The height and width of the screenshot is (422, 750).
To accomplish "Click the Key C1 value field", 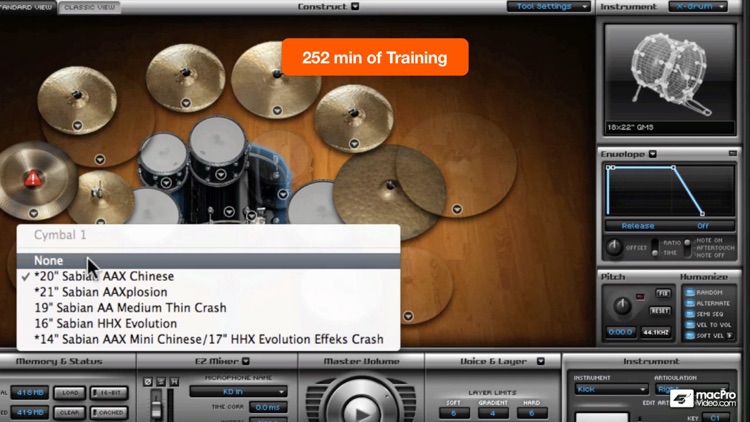I will [x=716, y=418].
